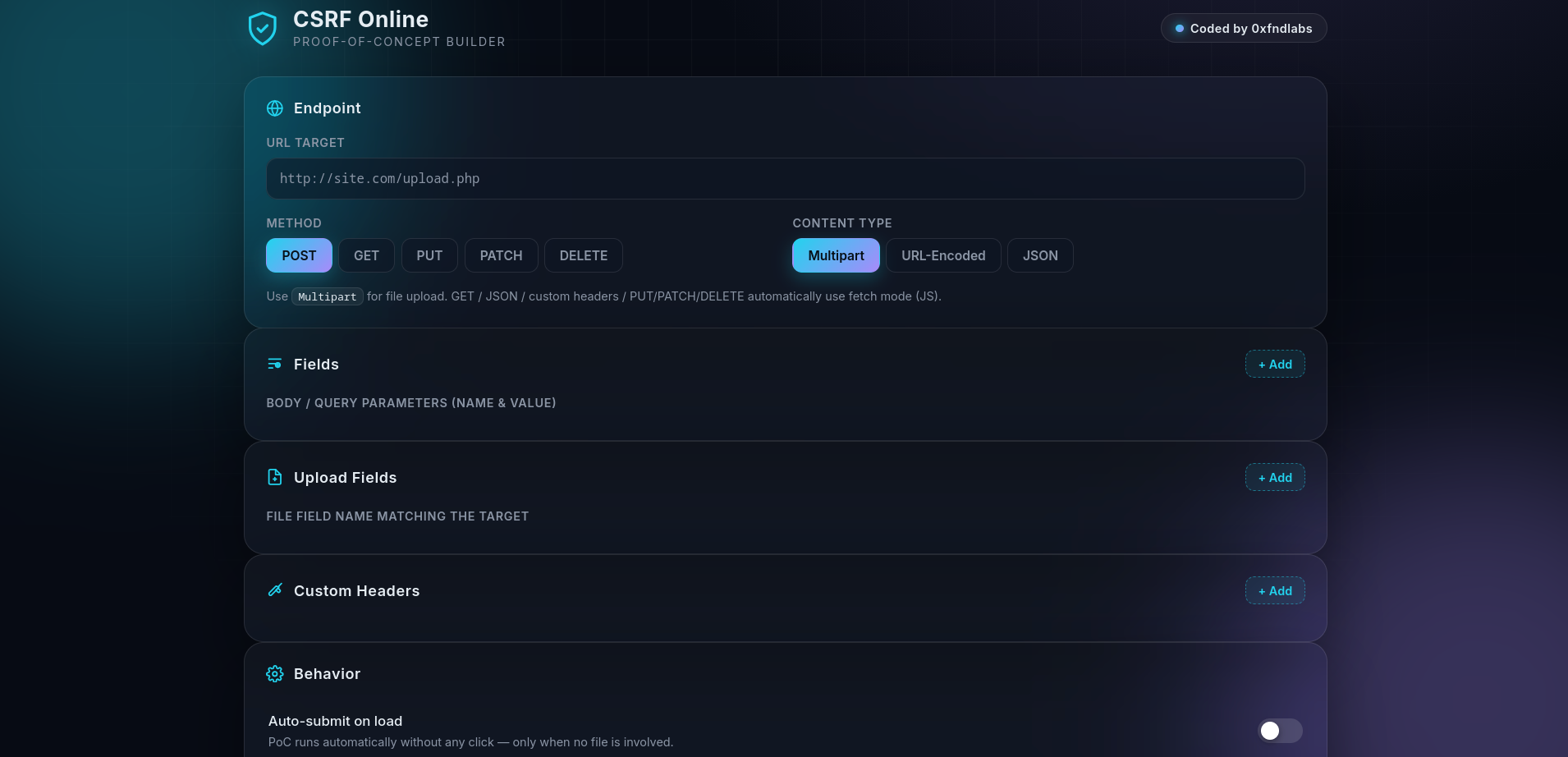Click 'BODY / QUERY PARAMETERS (NAME & VALUE)' text

(x=411, y=403)
